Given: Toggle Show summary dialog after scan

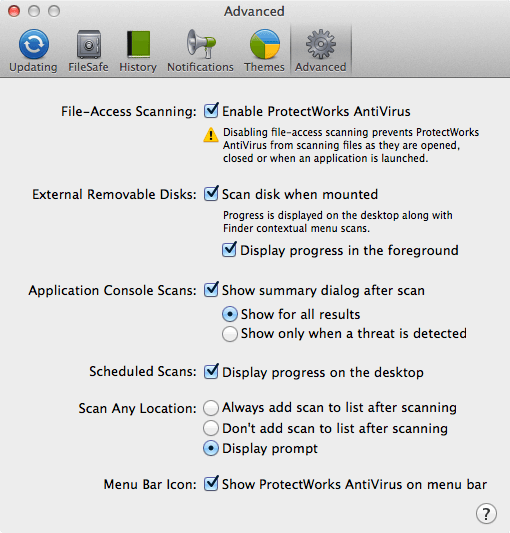Looking at the screenshot, I should point(211,290).
